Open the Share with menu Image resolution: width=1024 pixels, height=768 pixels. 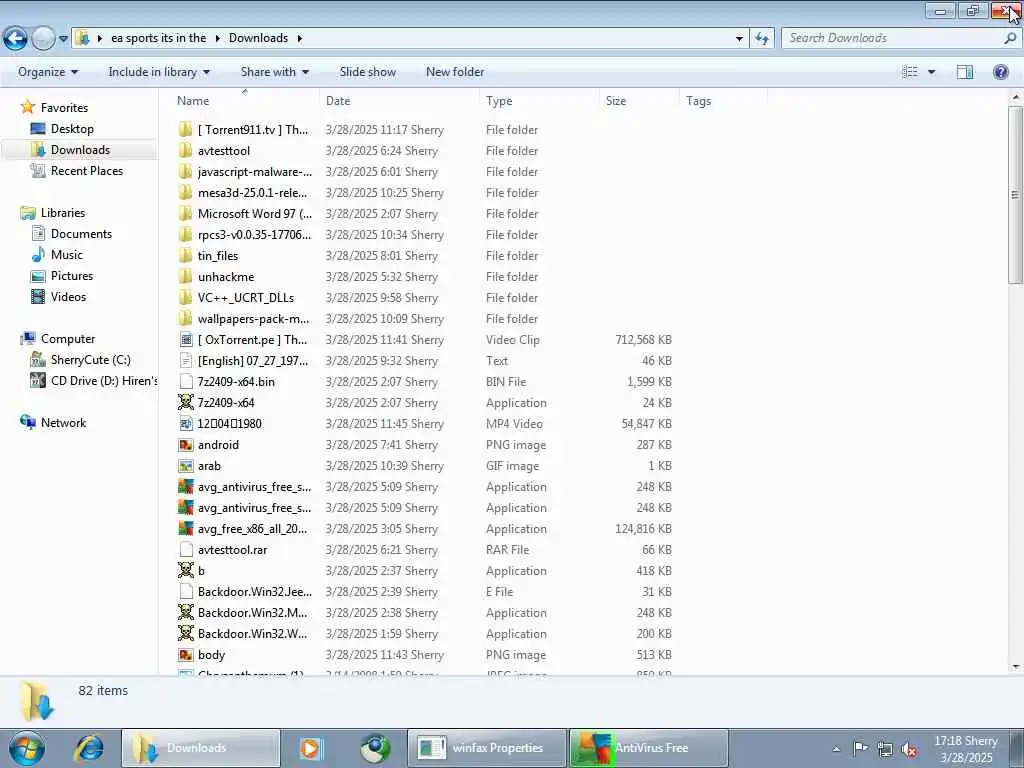[x=274, y=72]
